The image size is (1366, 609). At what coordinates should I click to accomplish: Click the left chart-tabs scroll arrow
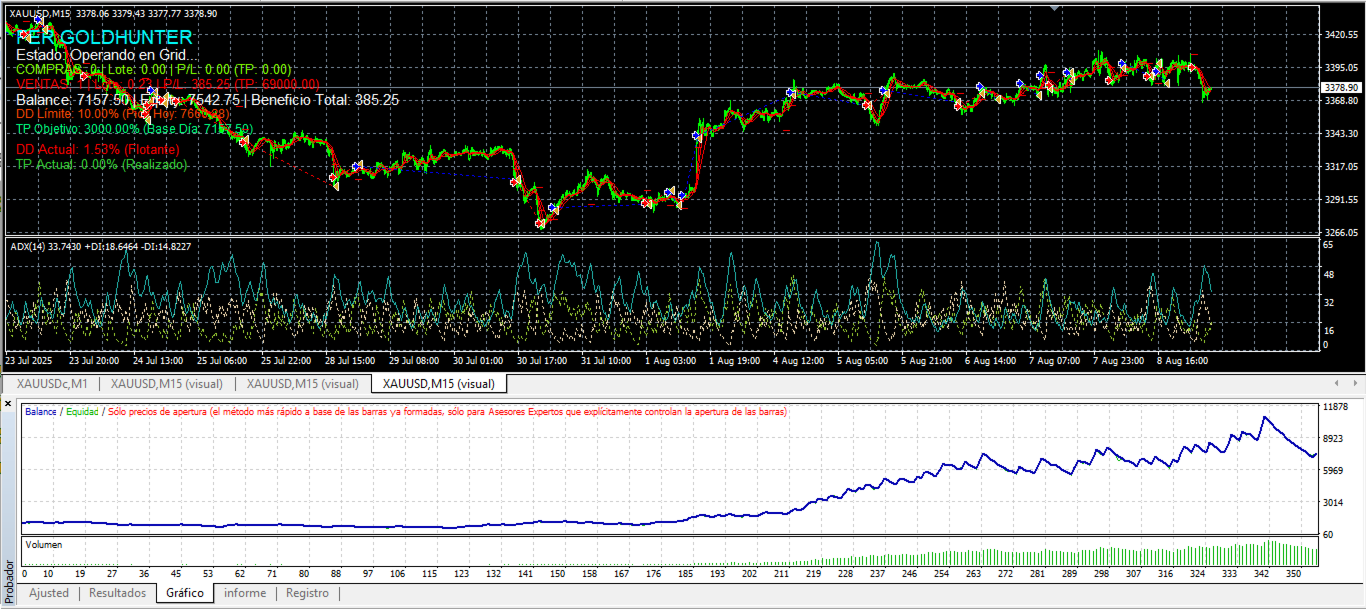pyautogui.click(x=1337, y=383)
